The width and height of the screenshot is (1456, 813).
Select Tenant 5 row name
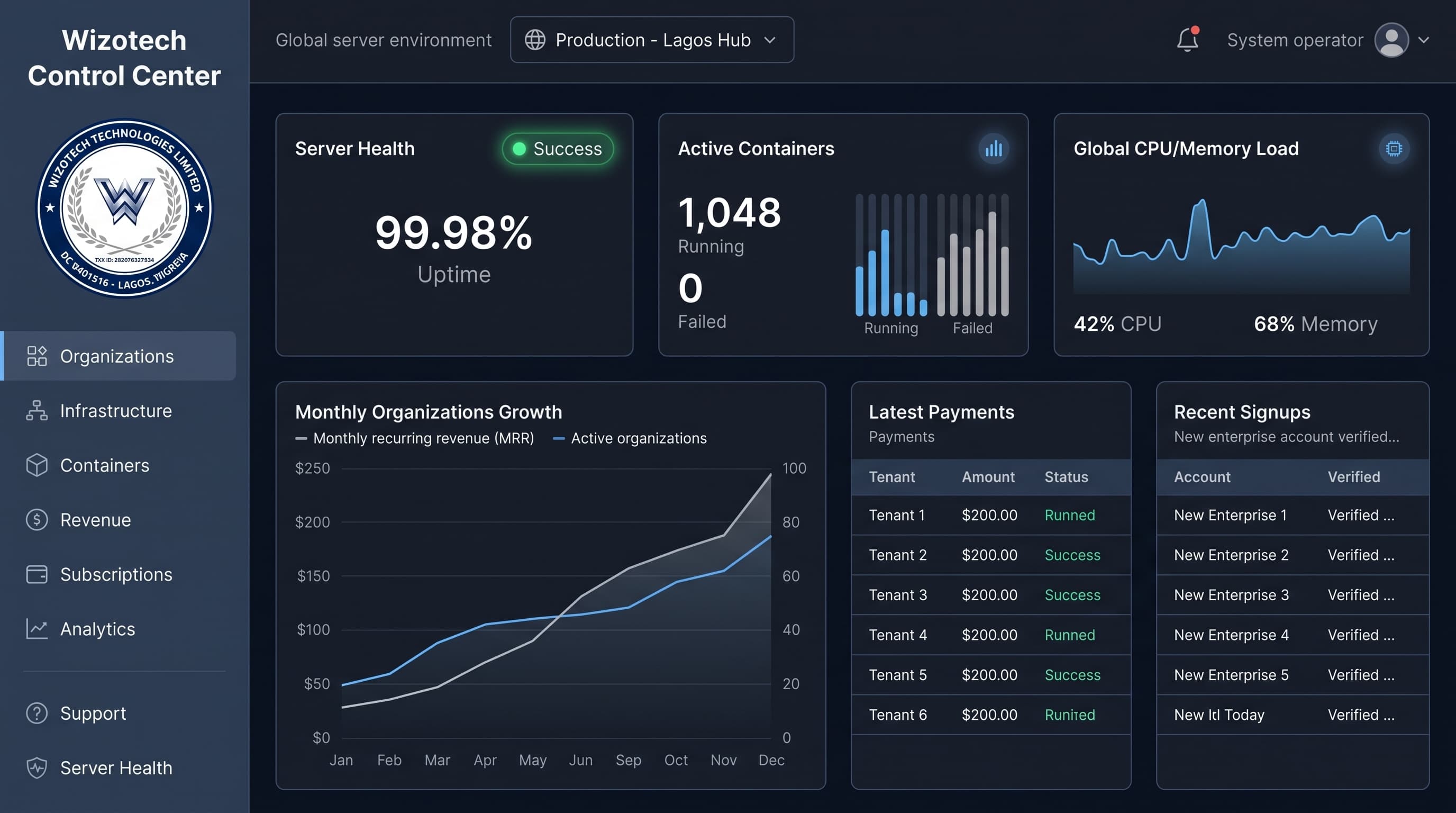[897, 674]
